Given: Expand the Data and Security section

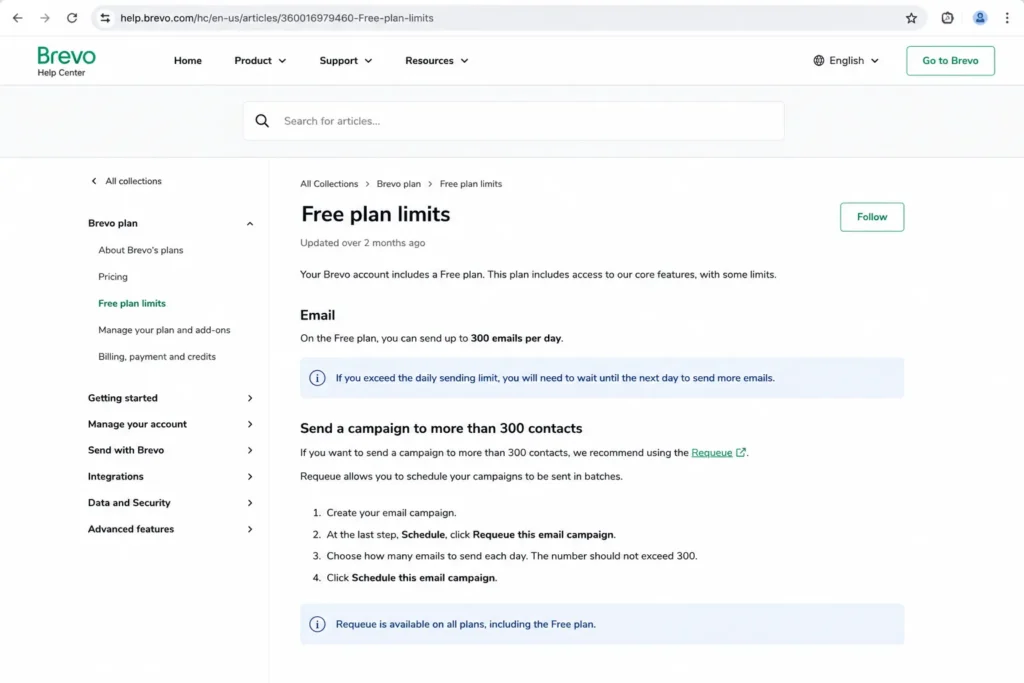Looking at the screenshot, I should [x=249, y=503].
